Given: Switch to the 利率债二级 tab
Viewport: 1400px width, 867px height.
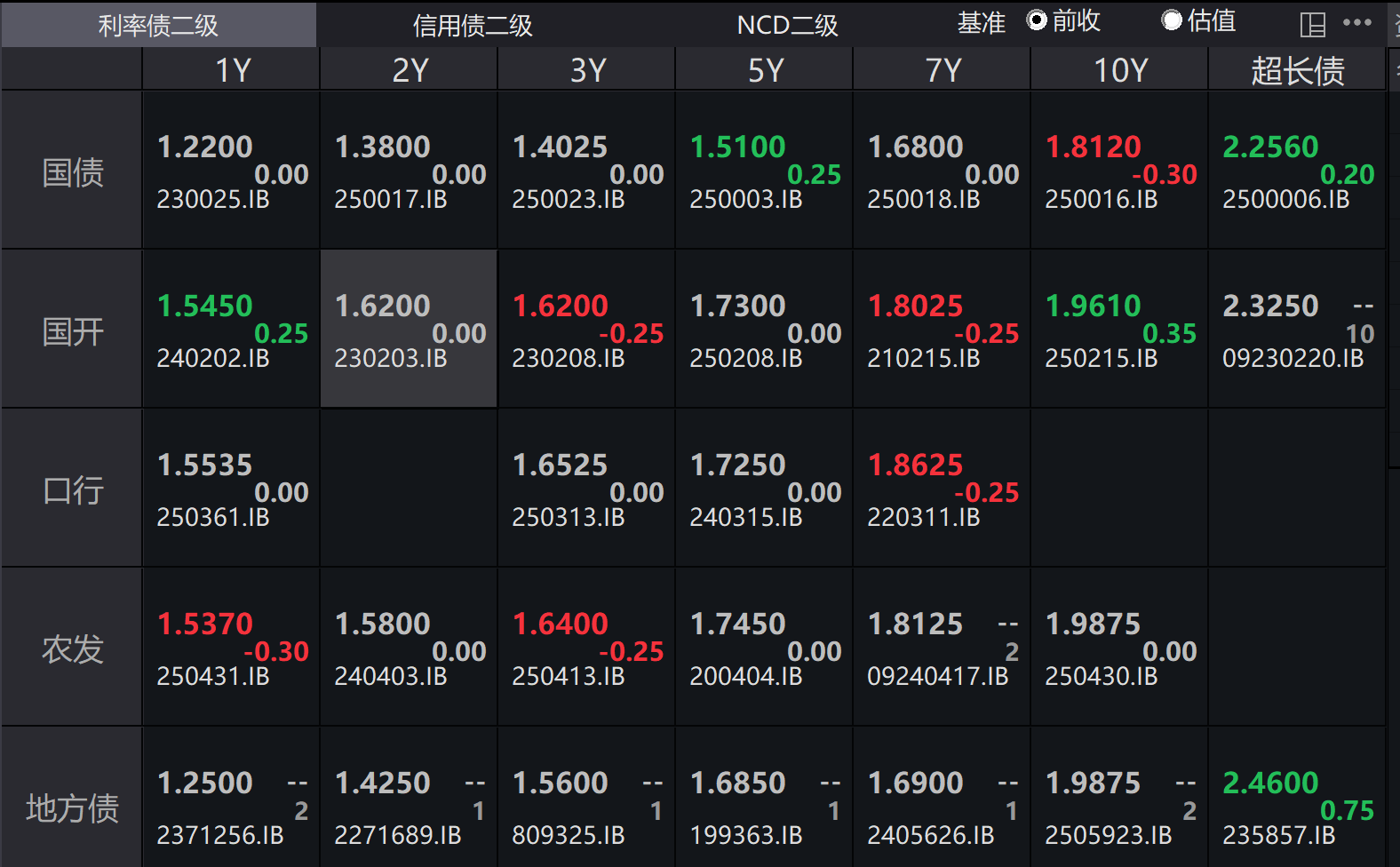Looking at the screenshot, I should [x=158, y=25].
